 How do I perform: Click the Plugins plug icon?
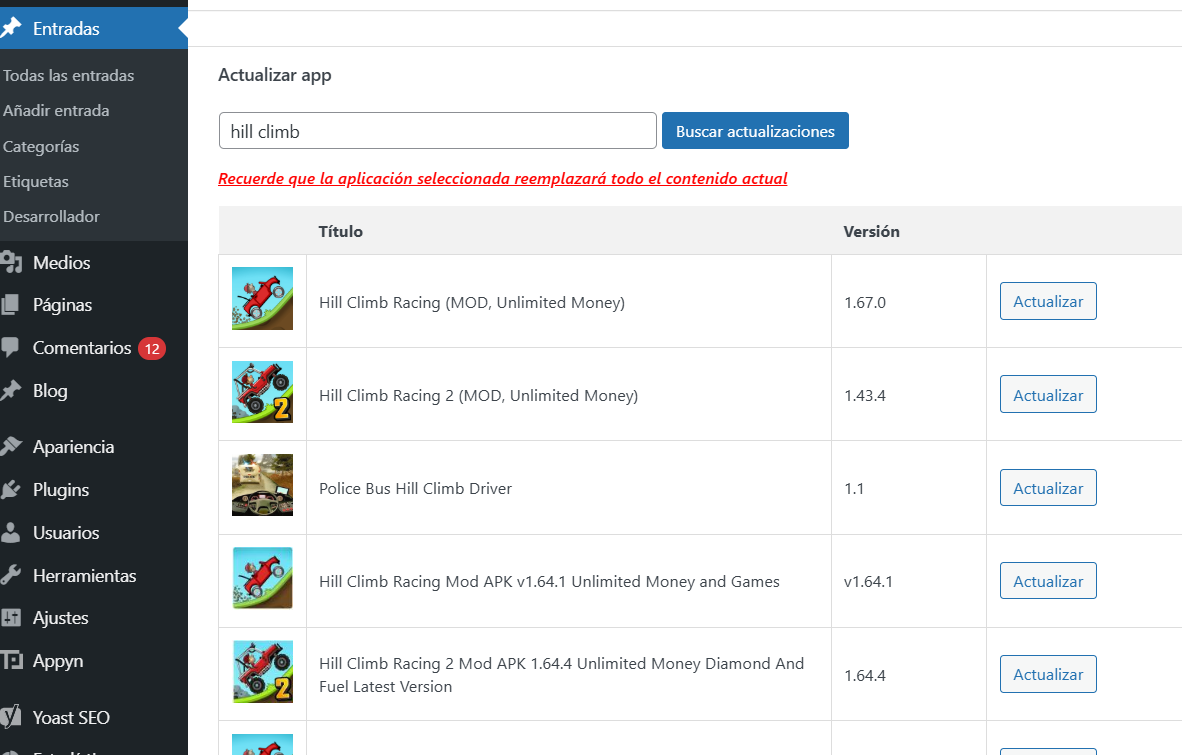pos(11,490)
